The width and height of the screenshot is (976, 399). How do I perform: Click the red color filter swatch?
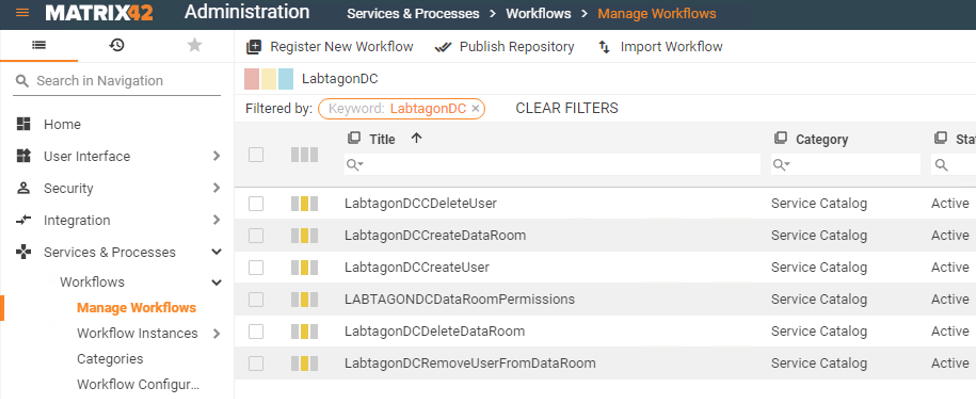251,79
